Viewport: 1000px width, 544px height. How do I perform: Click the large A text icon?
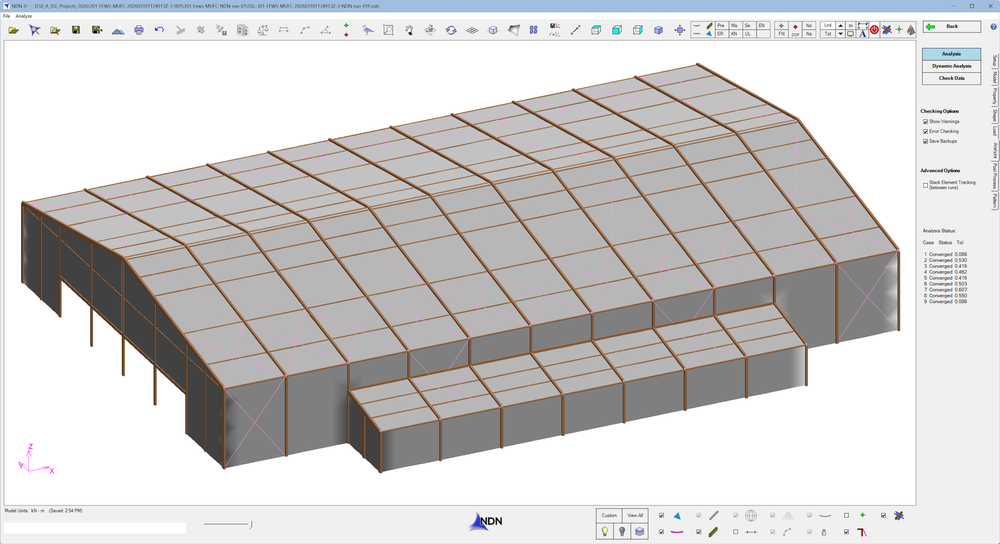pyautogui.click(x=862, y=34)
